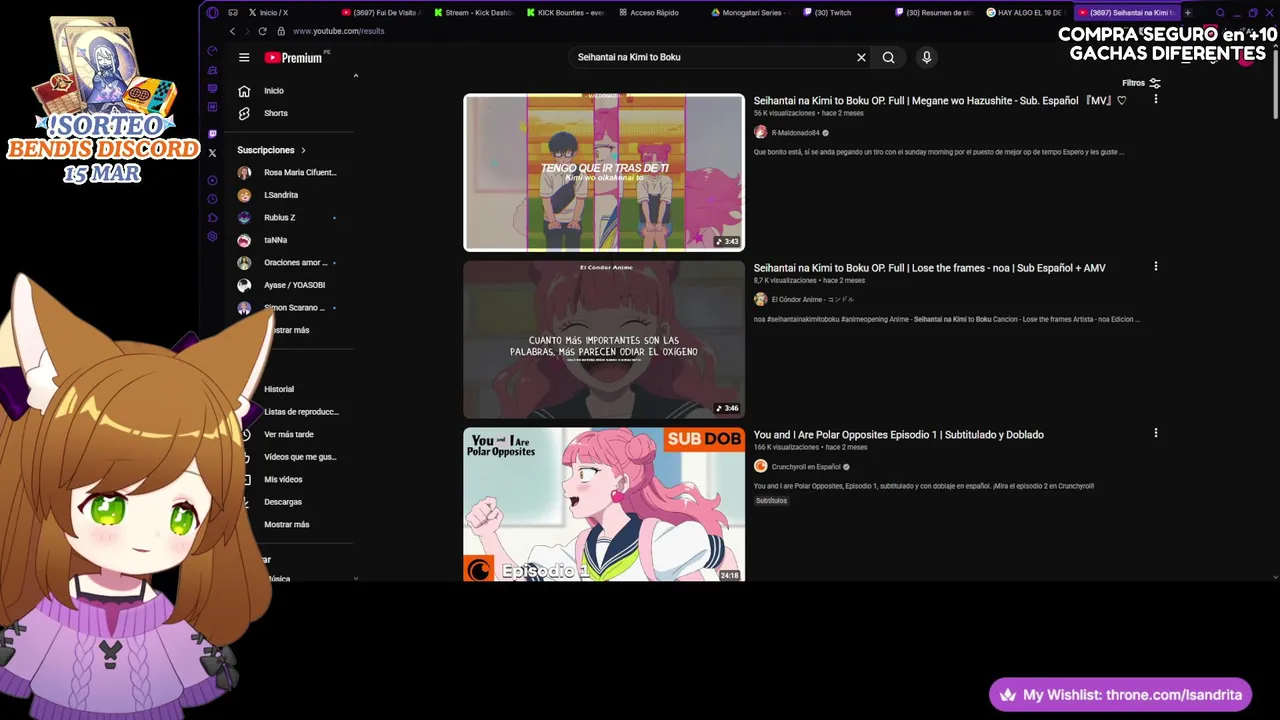Clear the search box with the X
The image size is (1280, 720).
(861, 58)
